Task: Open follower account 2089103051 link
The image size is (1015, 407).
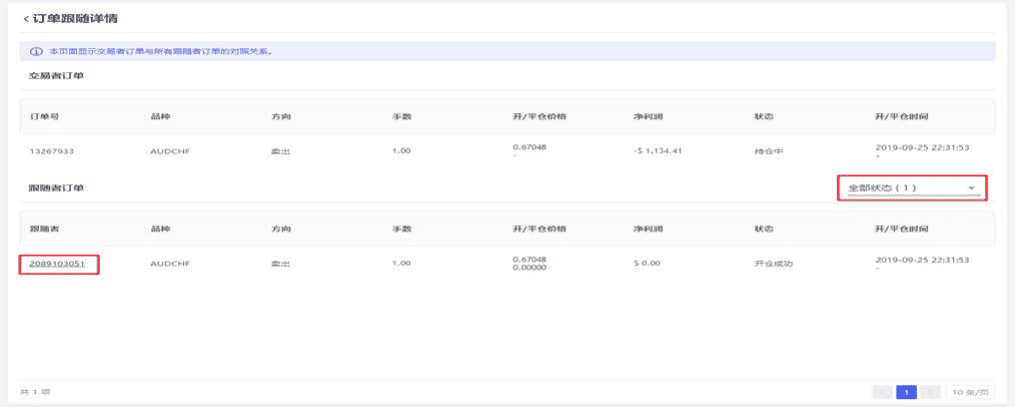Action: 58,264
